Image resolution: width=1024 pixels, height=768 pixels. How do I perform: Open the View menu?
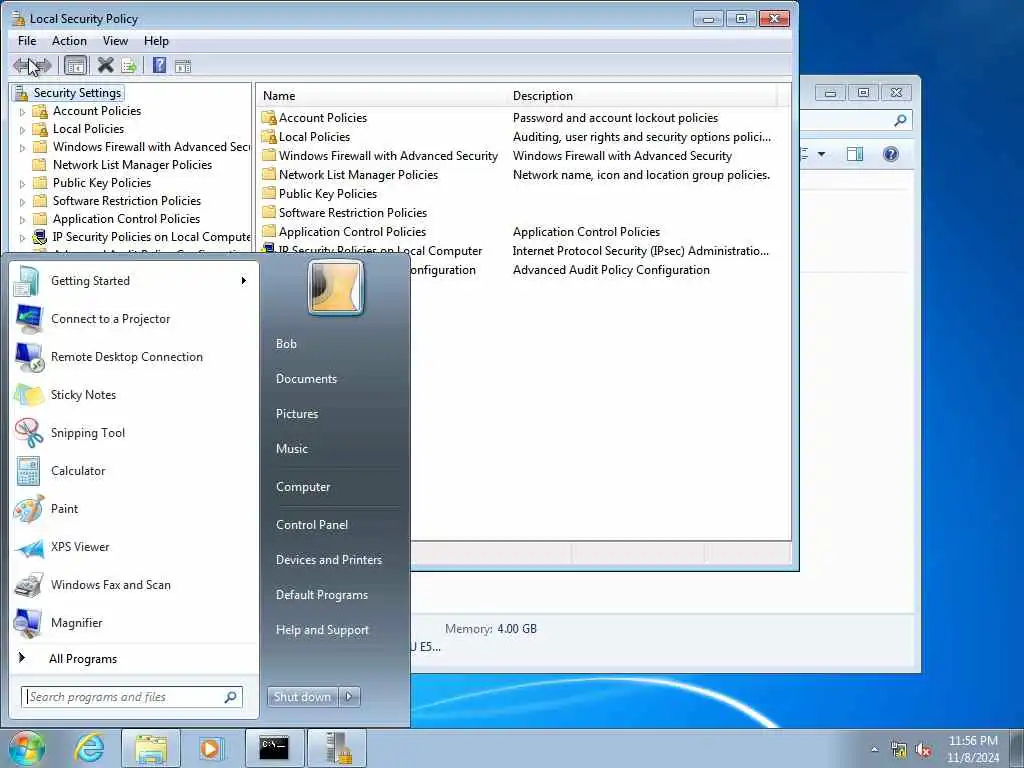click(x=115, y=40)
